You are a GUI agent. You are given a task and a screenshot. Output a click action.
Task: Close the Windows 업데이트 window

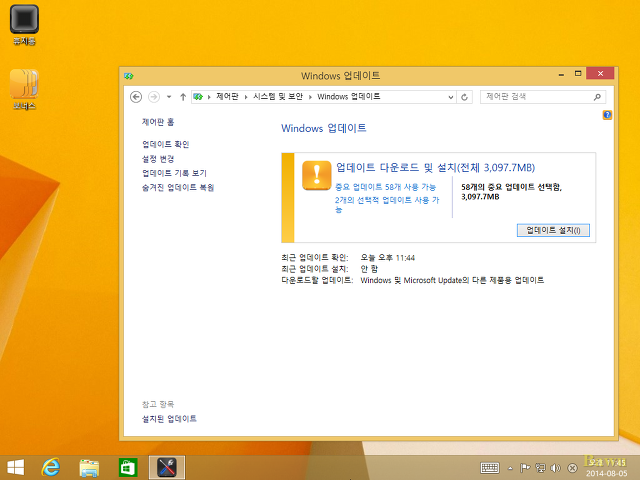click(600, 73)
